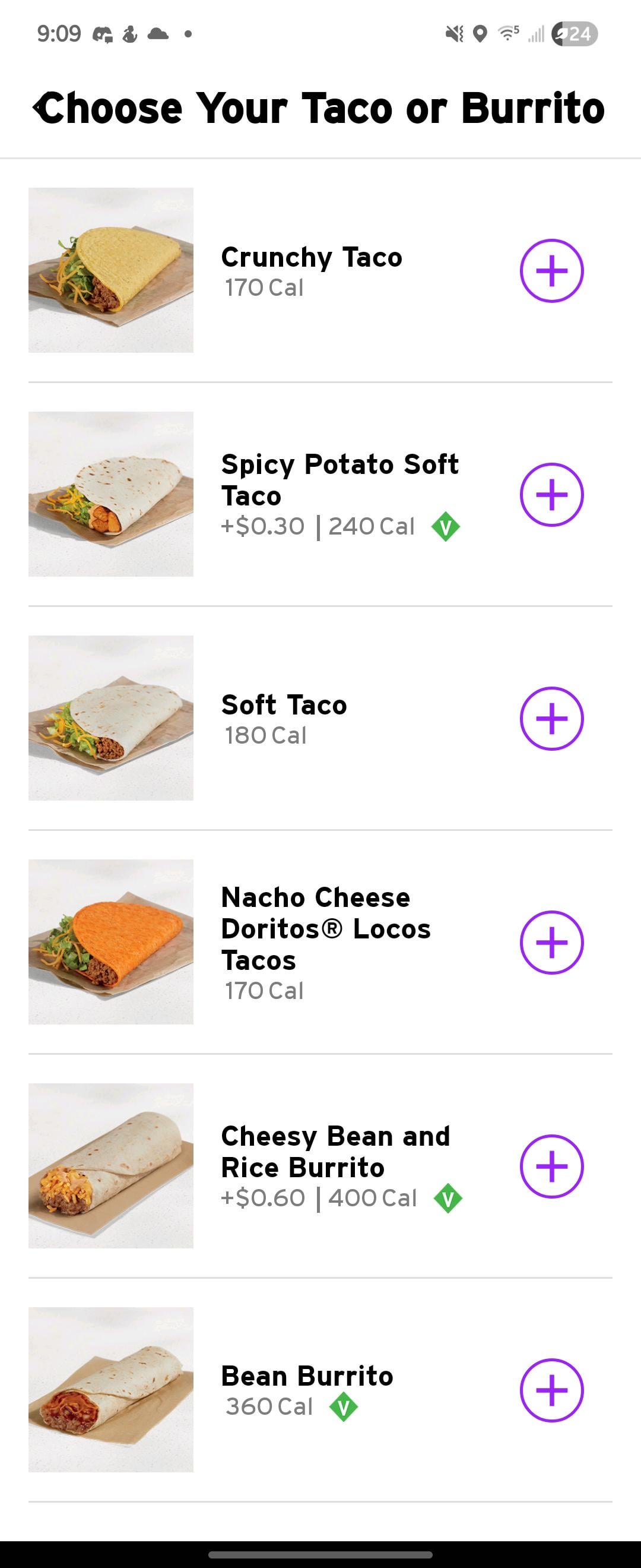This screenshot has height=1568, width=641.
Task: Add Spicy Potato Soft Taco
Action: pos(551,494)
